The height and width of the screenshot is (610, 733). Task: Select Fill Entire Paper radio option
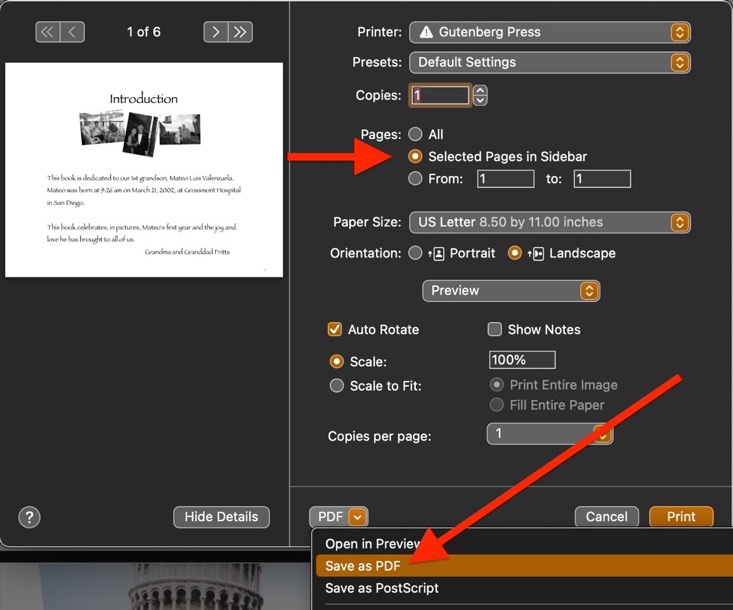496,405
